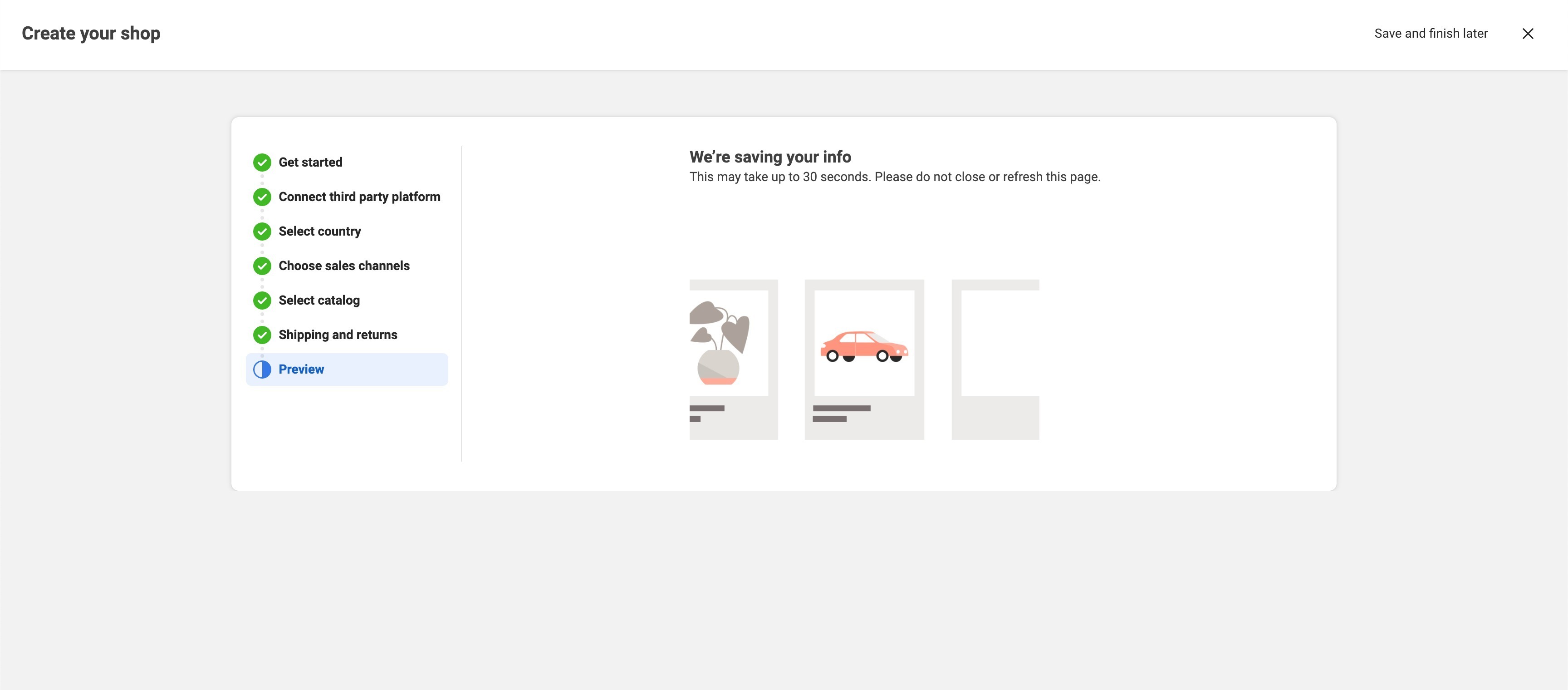
Task: Navigate to the Select country step
Action: (x=319, y=232)
